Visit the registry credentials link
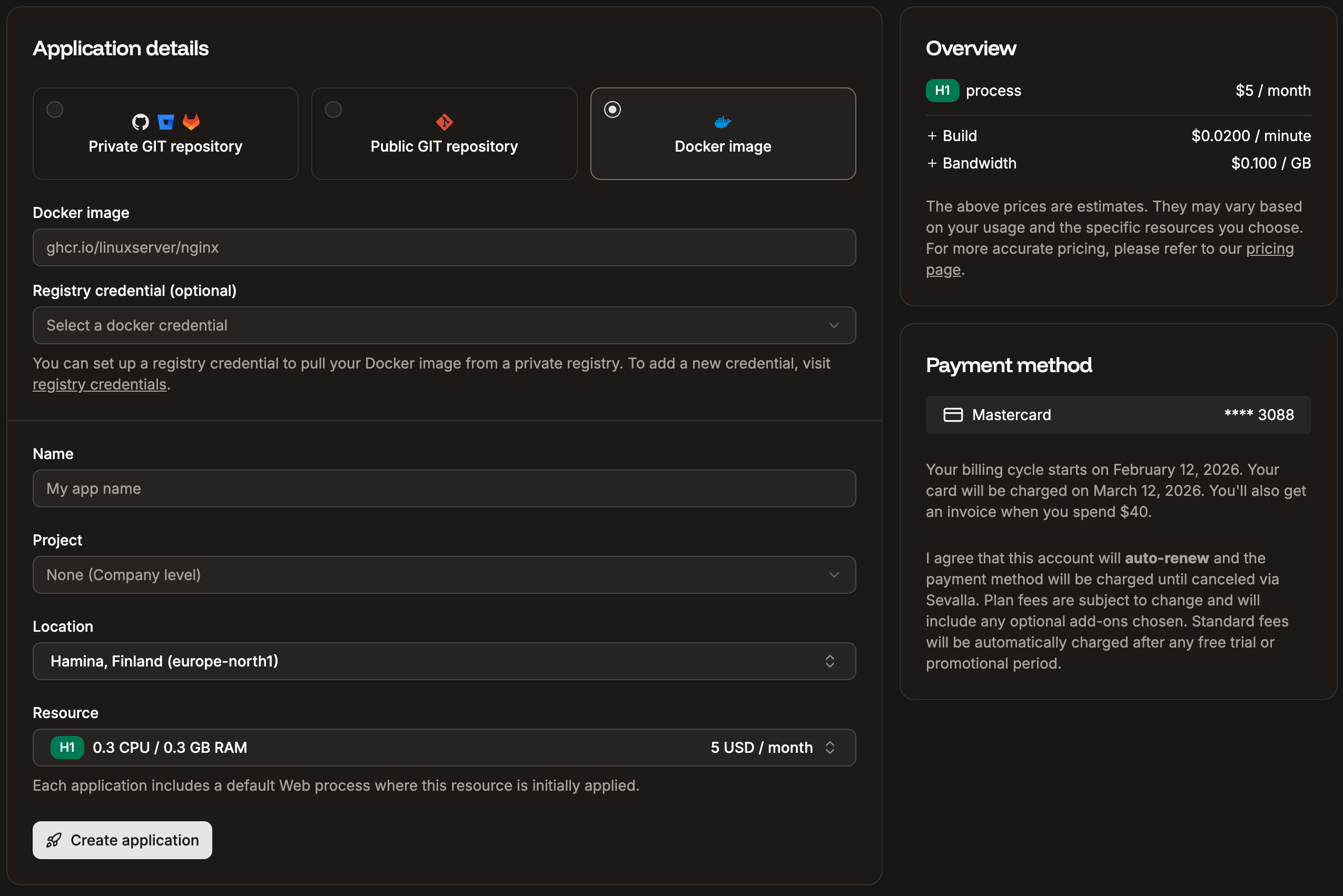Image resolution: width=1343 pixels, height=896 pixels. pos(100,384)
